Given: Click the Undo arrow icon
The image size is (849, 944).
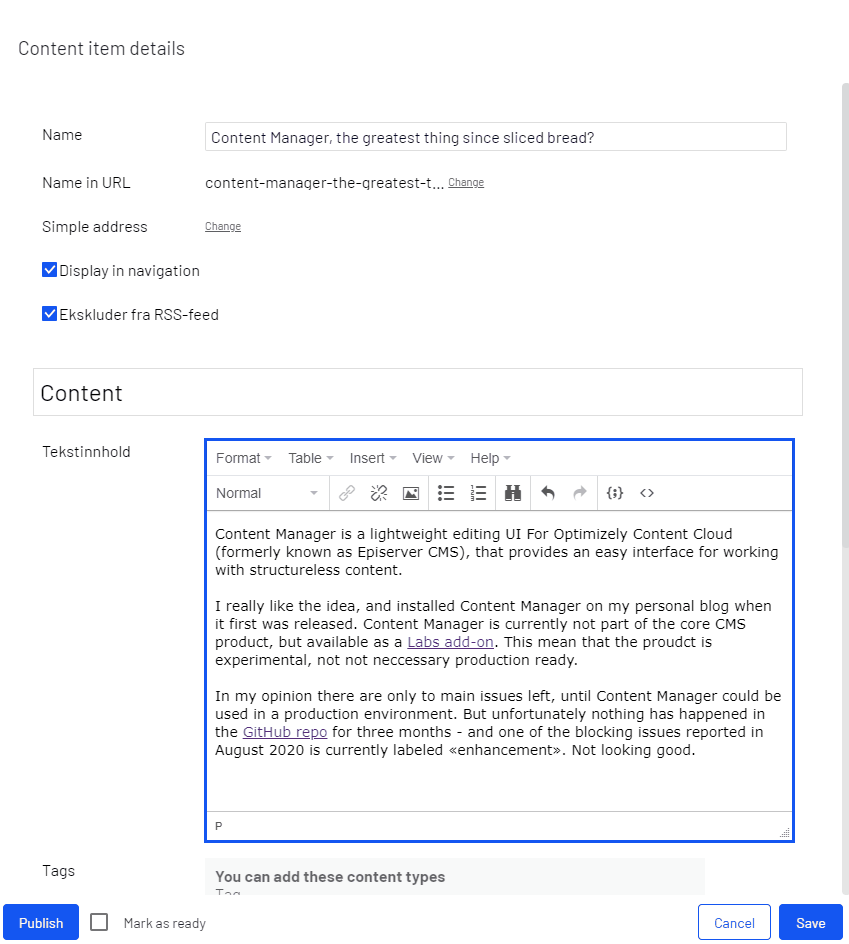Looking at the screenshot, I should [x=547, y=493].
